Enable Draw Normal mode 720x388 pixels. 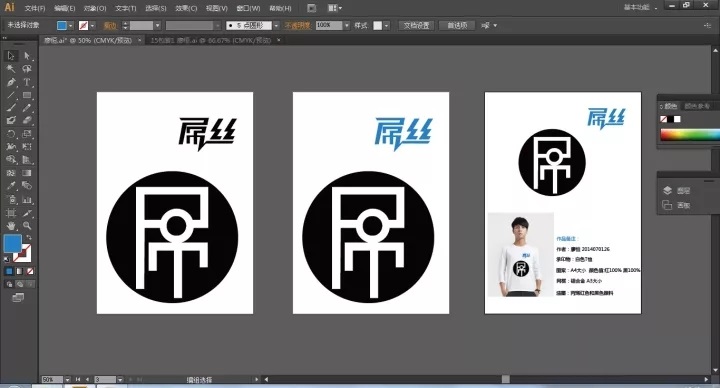point(9,284)
